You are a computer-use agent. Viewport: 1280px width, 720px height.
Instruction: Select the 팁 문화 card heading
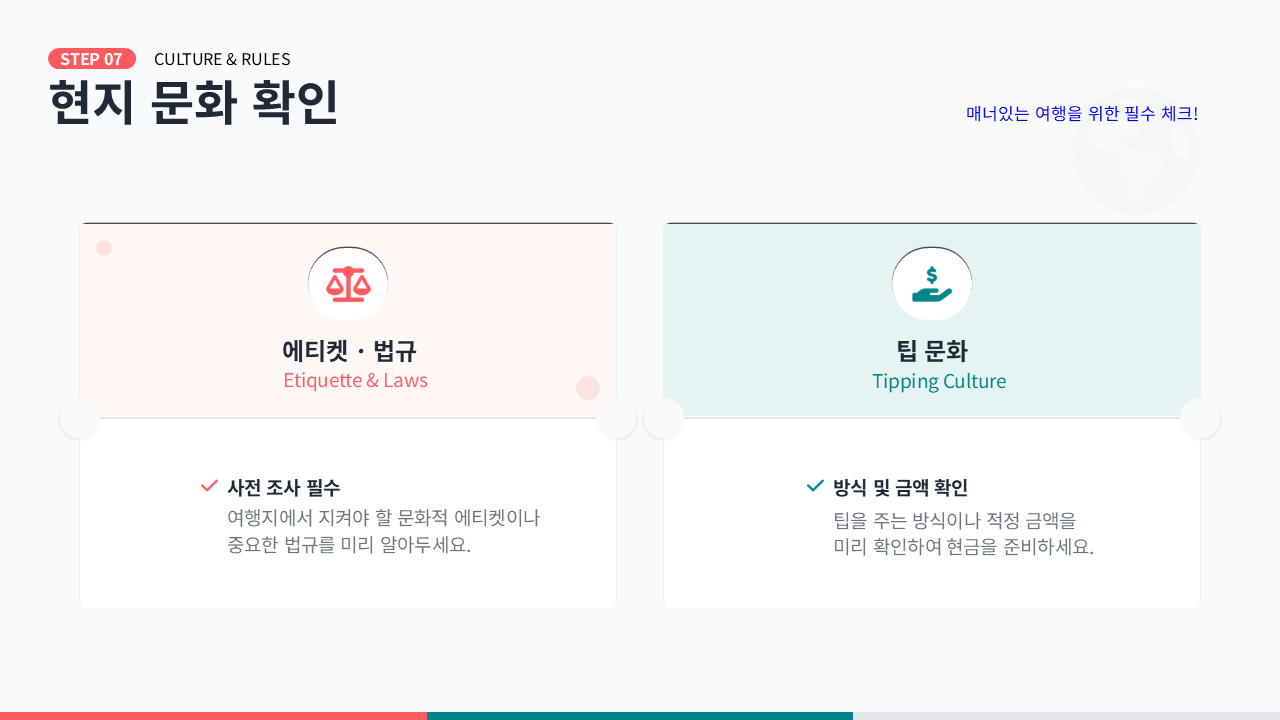(932, 351)
